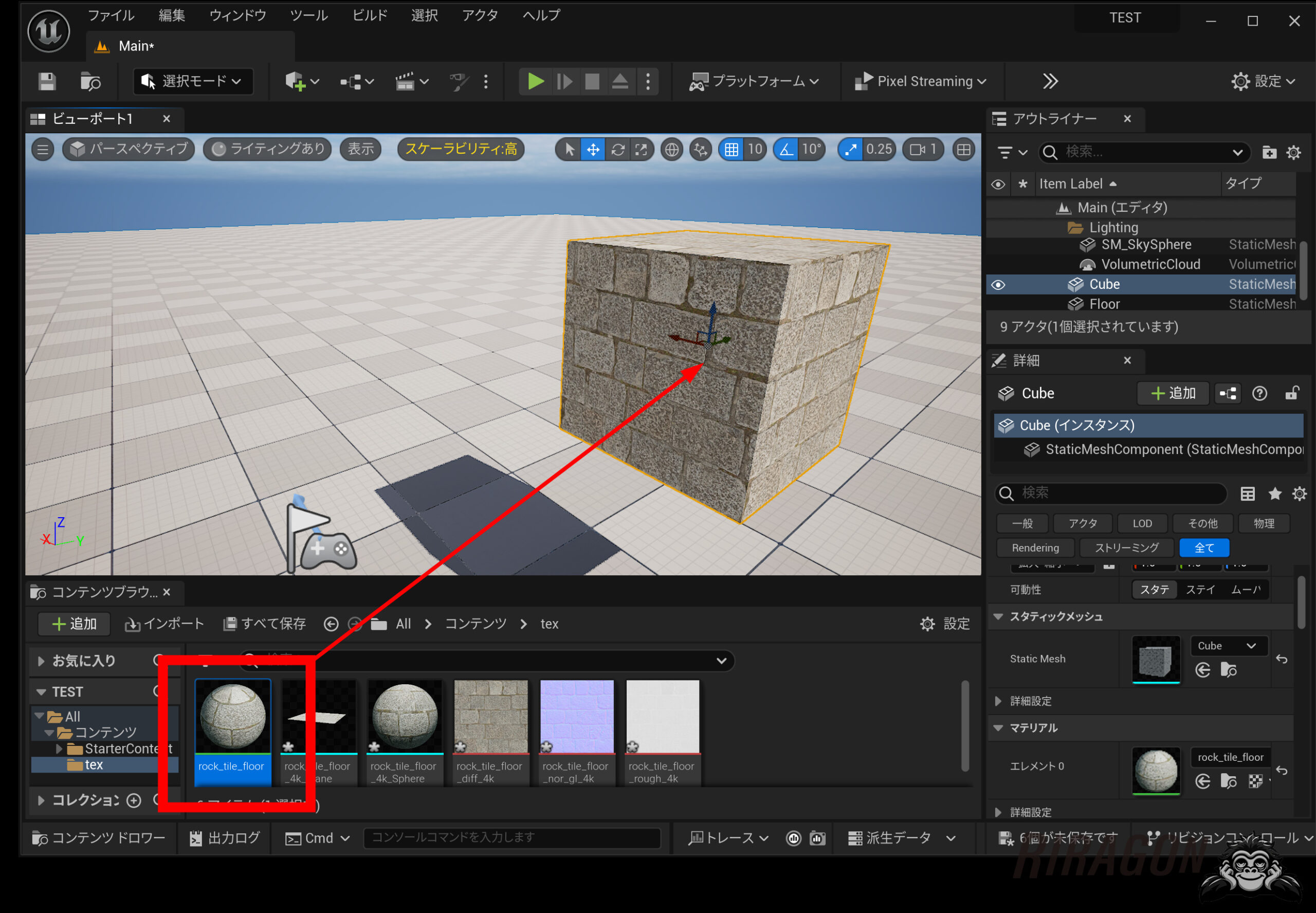Open the ビルド menu

[x=370, y=15]
